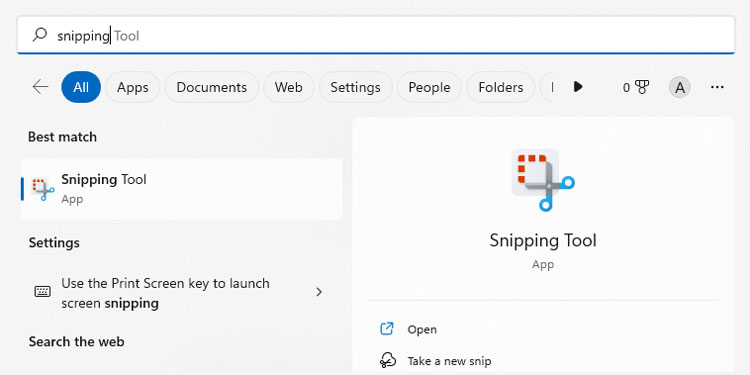Switch to the Documents filter

click(x=211, y=87)
